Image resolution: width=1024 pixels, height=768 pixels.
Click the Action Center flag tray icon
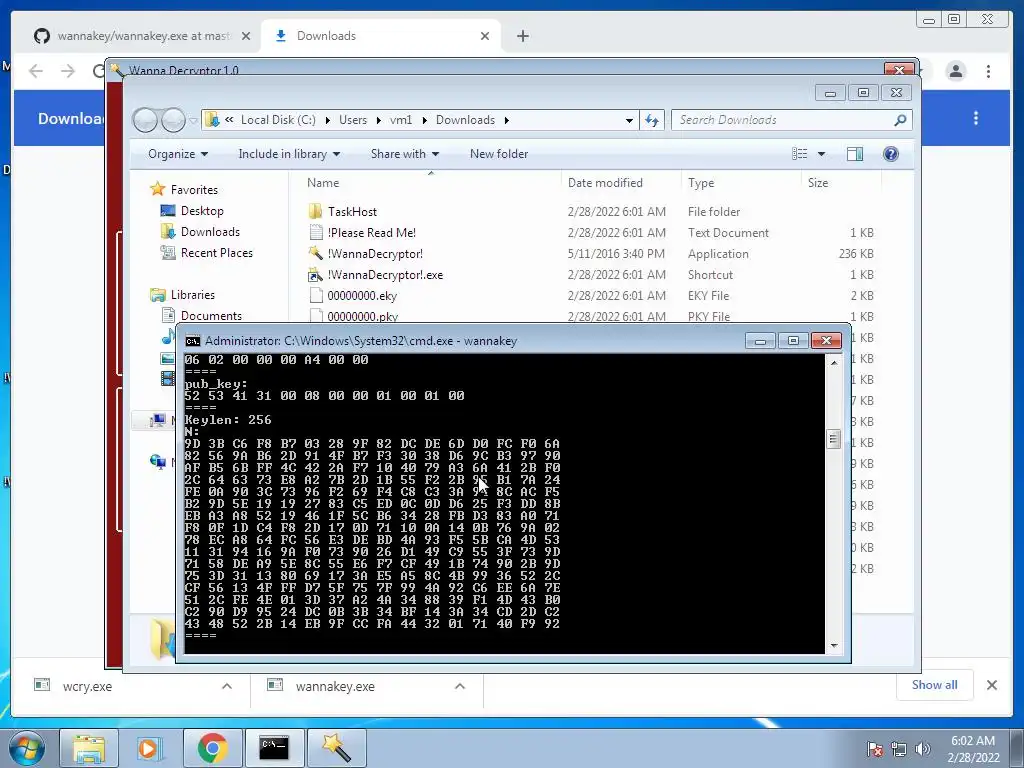click(874, 748)
